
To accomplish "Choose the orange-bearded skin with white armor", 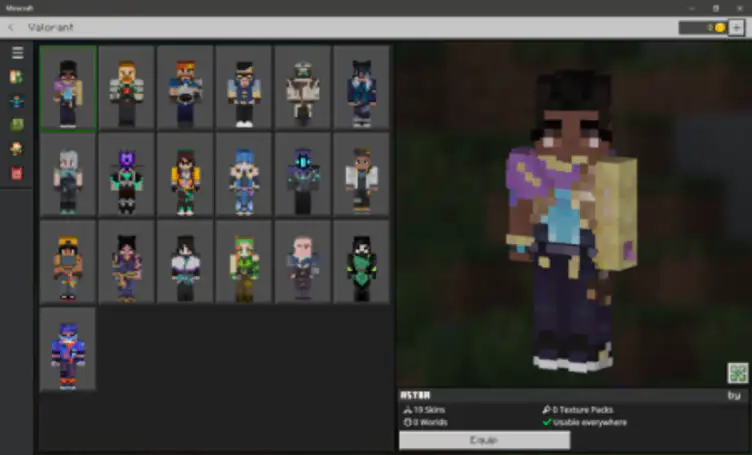I will [127, 88].
